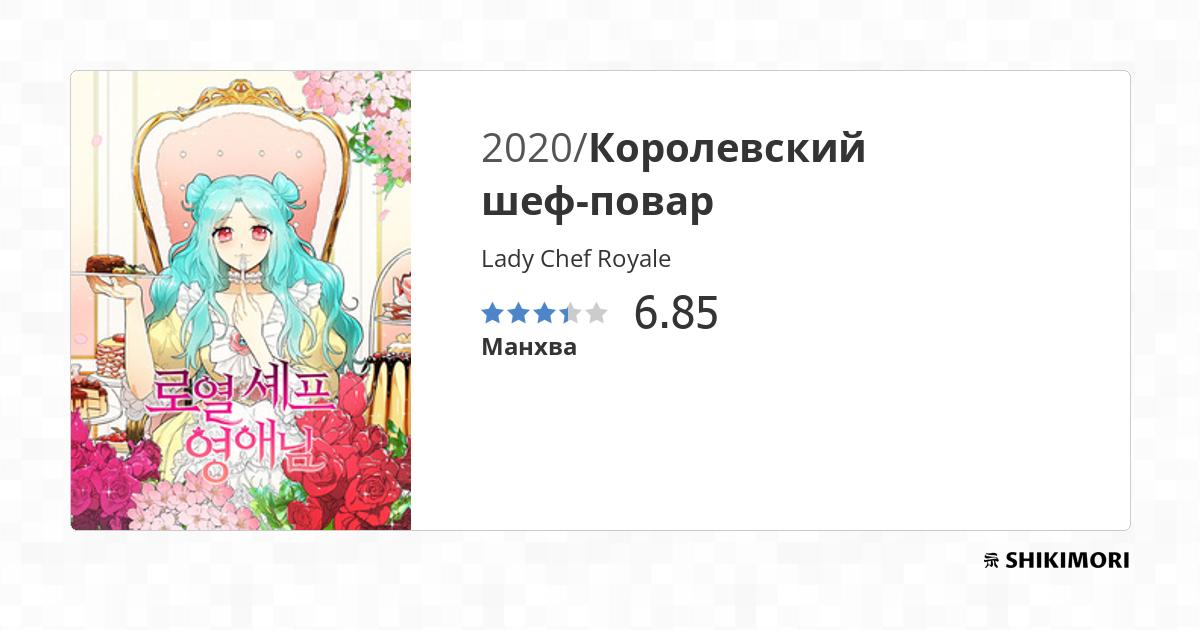Select the gray fifth rating star
1200x630 pixels.
click(596, 313)
